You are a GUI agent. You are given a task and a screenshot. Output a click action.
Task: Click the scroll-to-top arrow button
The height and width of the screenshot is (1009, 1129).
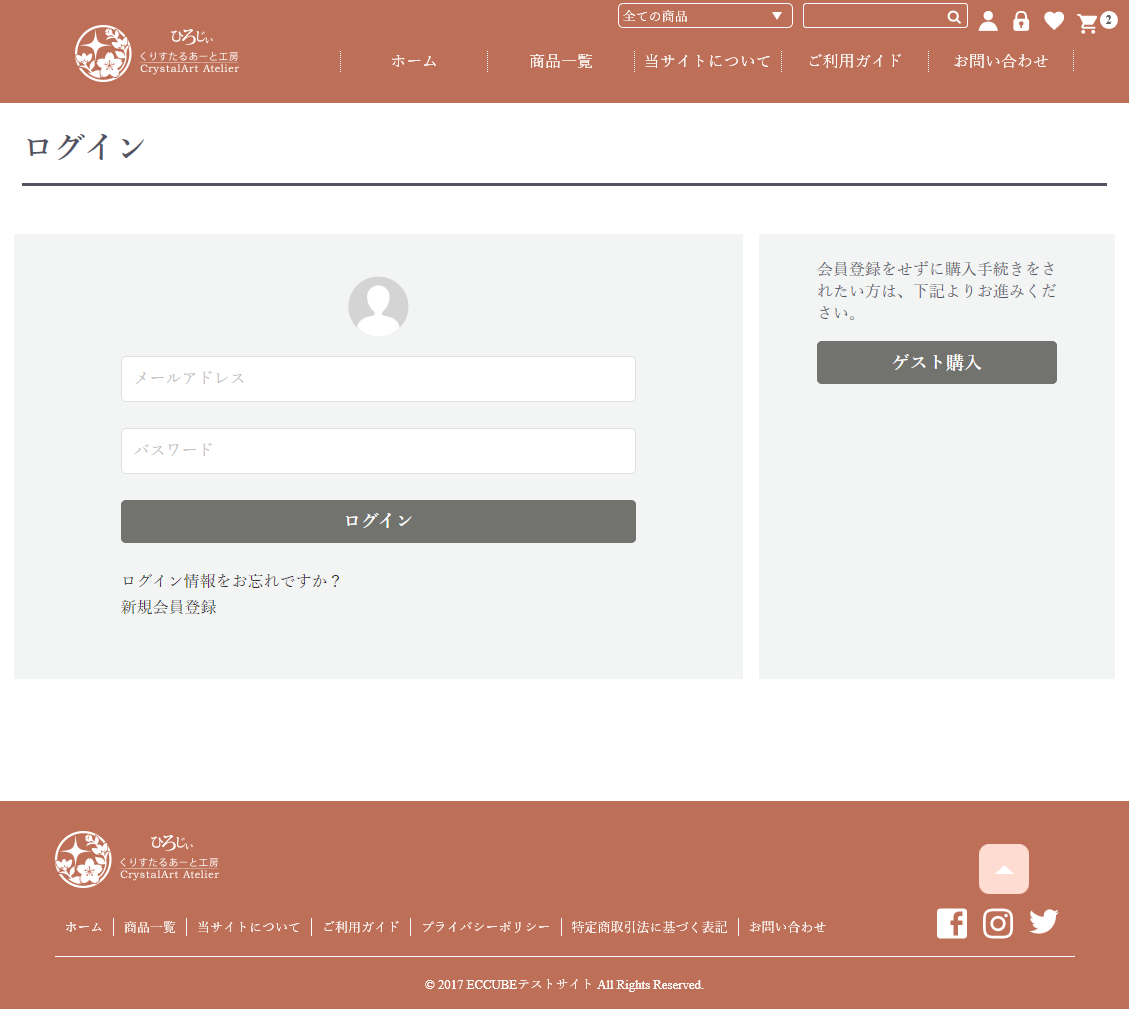pyautogui.click(x=1004, y=869)
